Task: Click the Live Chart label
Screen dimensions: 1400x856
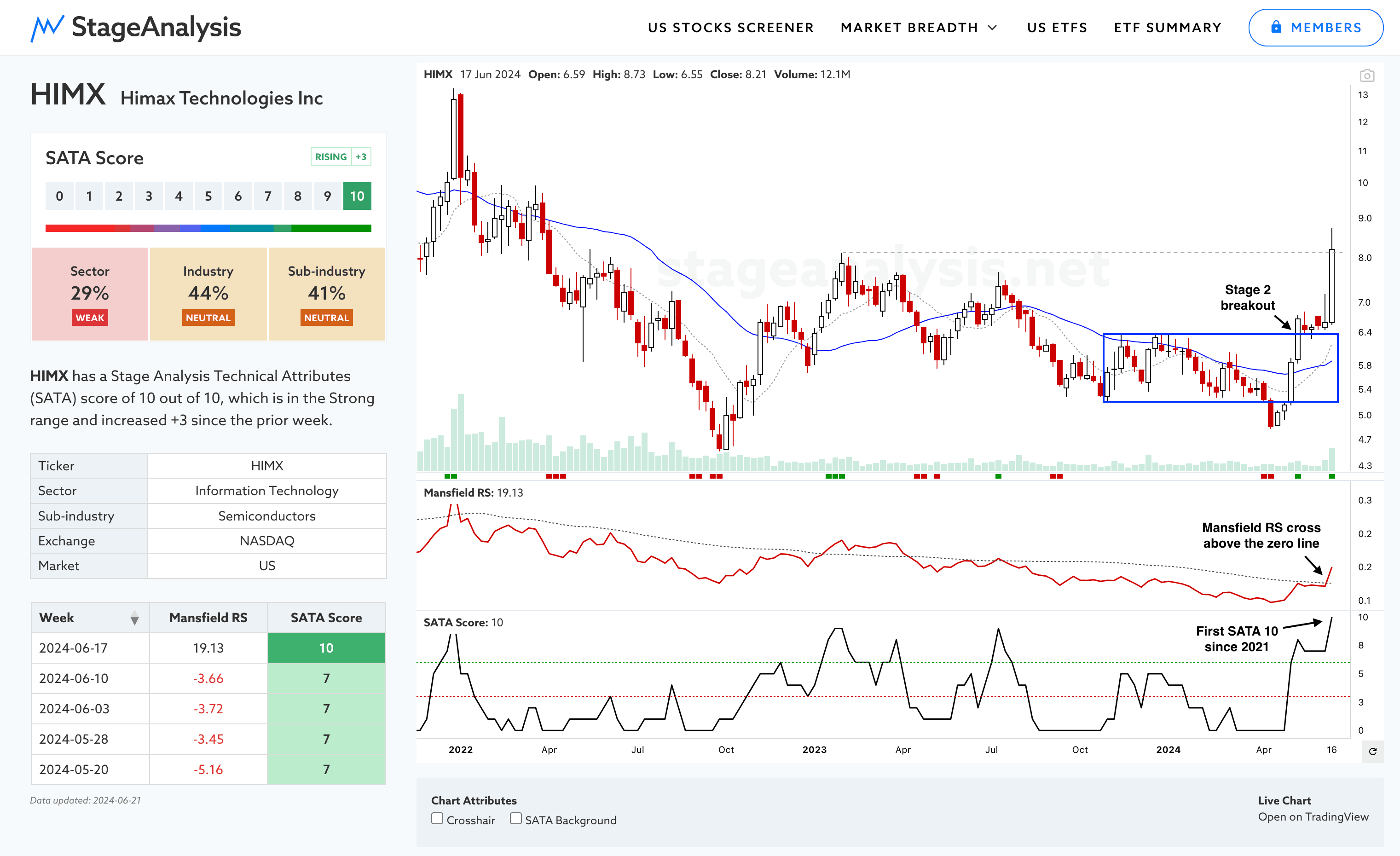Action: (1284, 800)
